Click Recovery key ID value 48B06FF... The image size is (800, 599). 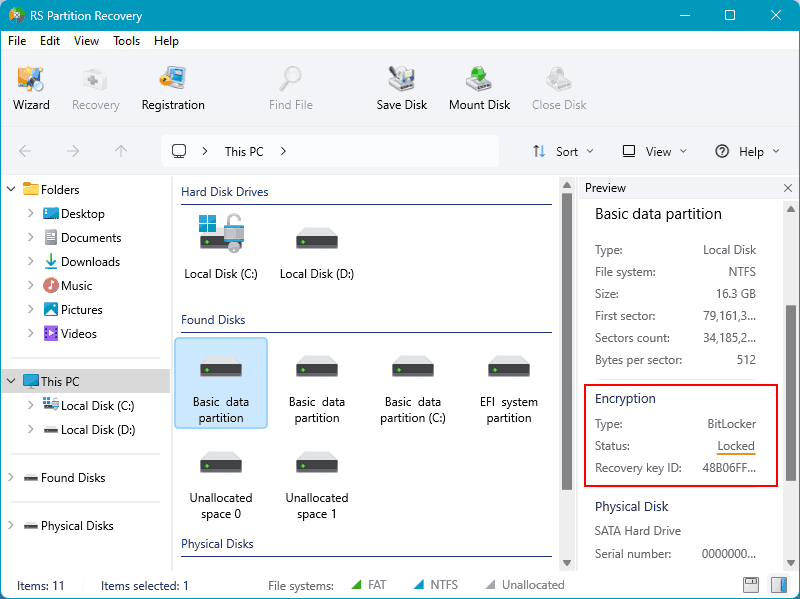tap(729, 468)
